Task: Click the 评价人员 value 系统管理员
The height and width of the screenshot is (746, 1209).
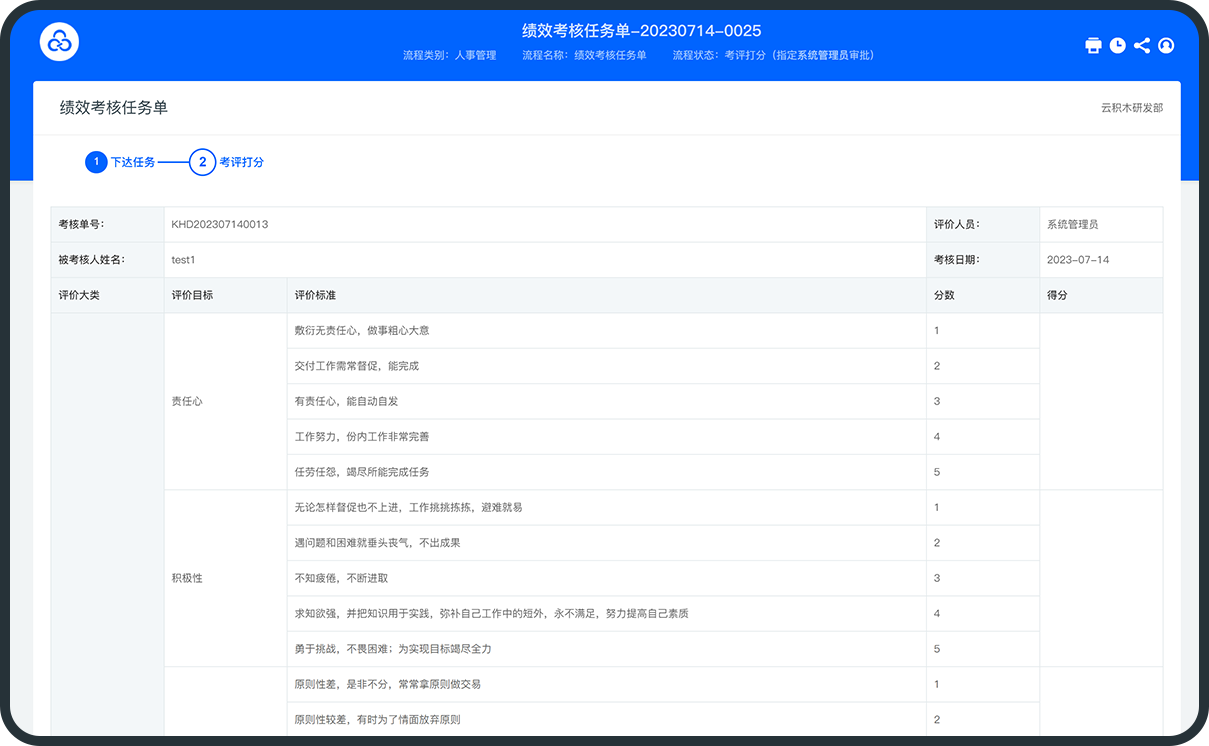Action: point(1072,225)
